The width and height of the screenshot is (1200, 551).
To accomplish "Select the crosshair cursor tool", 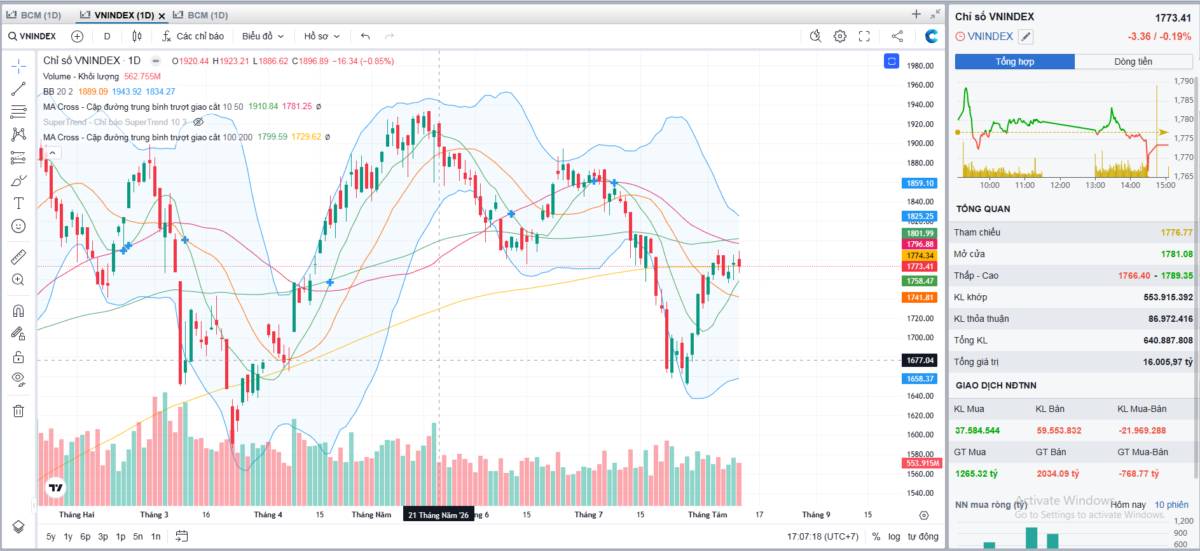I will pos(18,65).
